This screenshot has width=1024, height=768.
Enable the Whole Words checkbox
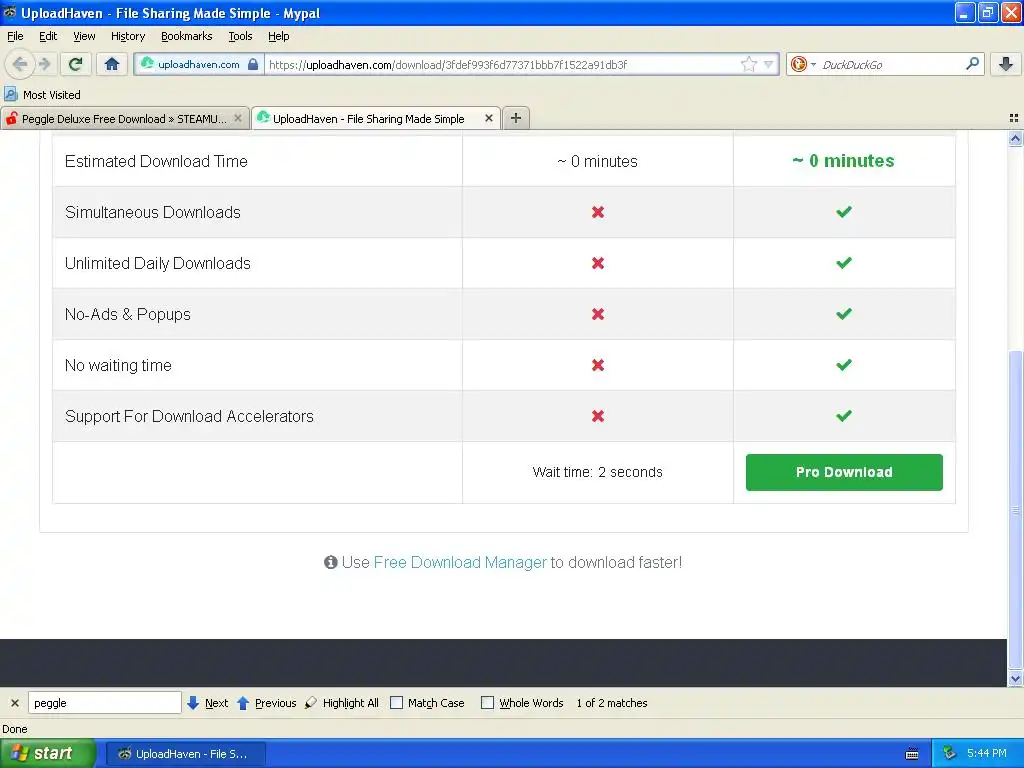coord(487,703)
